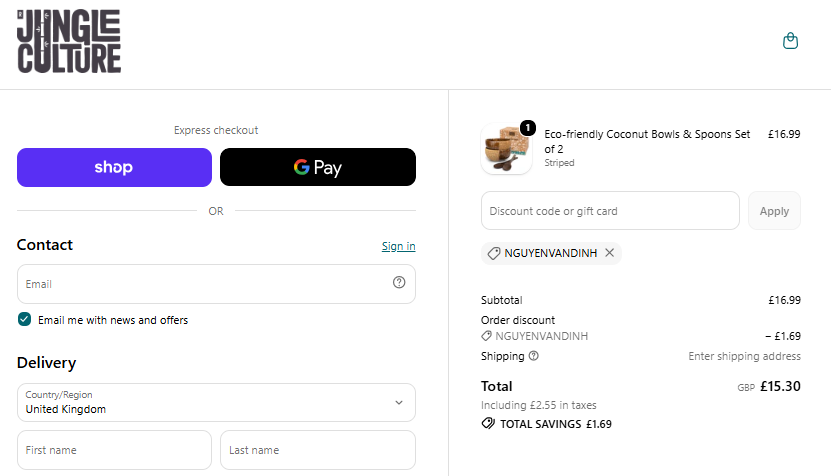
Task: Uncheck Email me with news and offers
Action: point(24,319)
